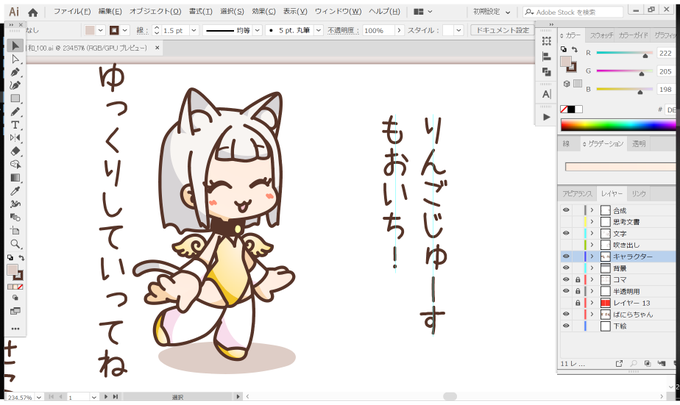Select the Zoom magnifier tool

[15, 244]
